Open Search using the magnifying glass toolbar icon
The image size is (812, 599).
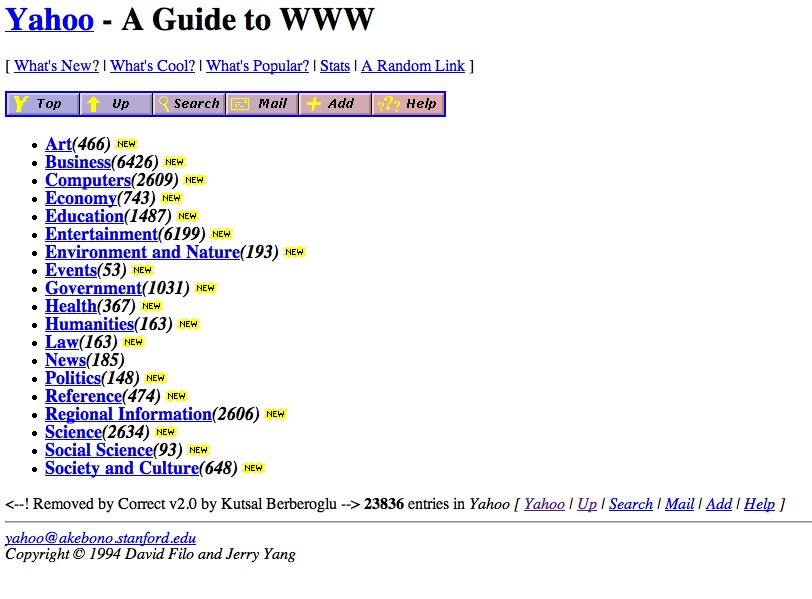click(188, 103)
